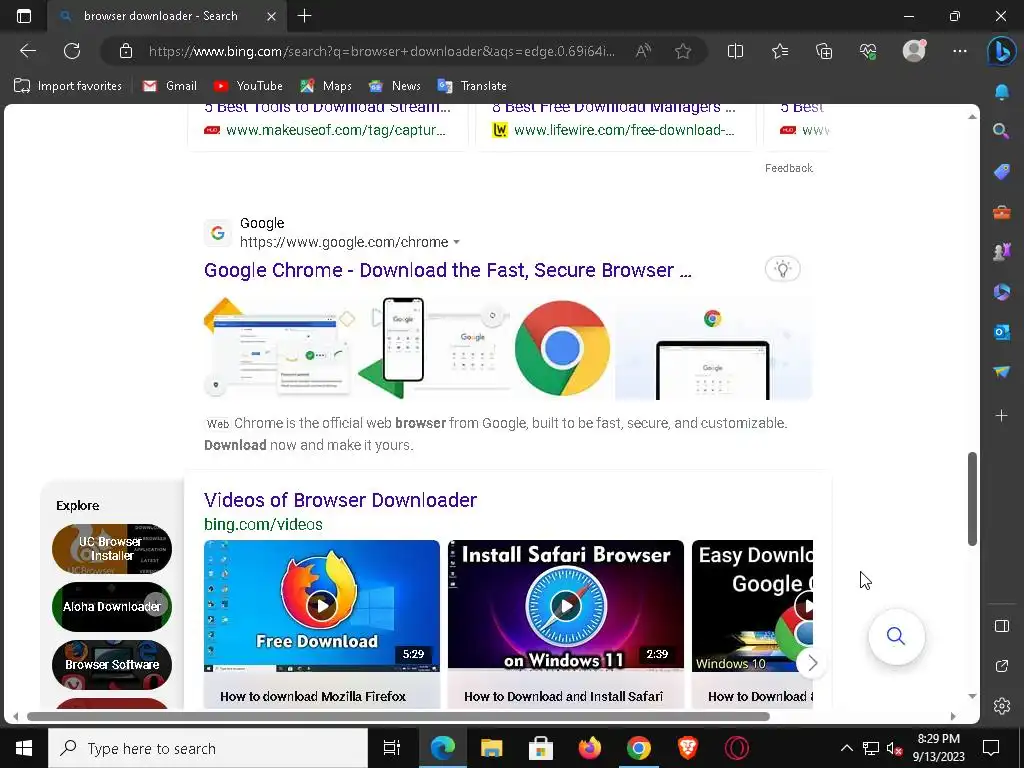This screenshot has height=768, width=1024.
Task: Click the lightbulb insights icon near Chrome result
Action: coord(782,268)
